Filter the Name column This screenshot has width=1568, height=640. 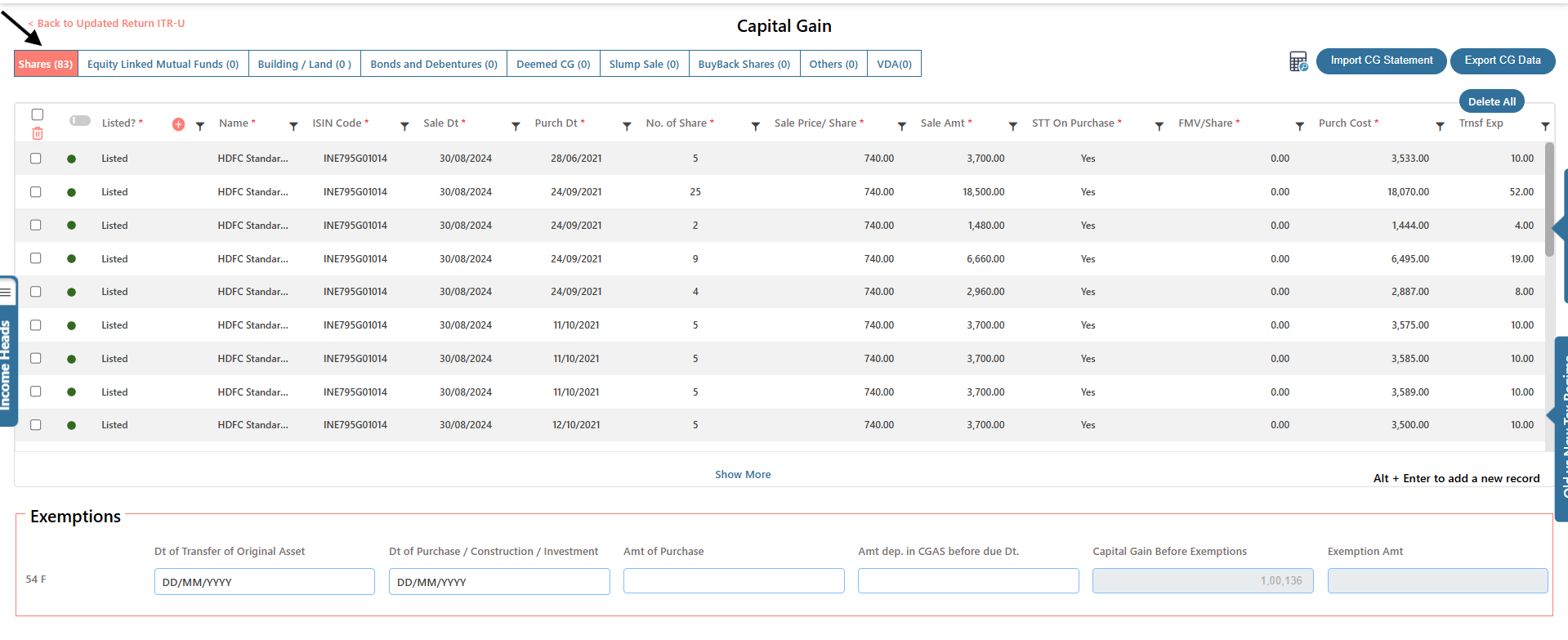click(x=293, y=127)
